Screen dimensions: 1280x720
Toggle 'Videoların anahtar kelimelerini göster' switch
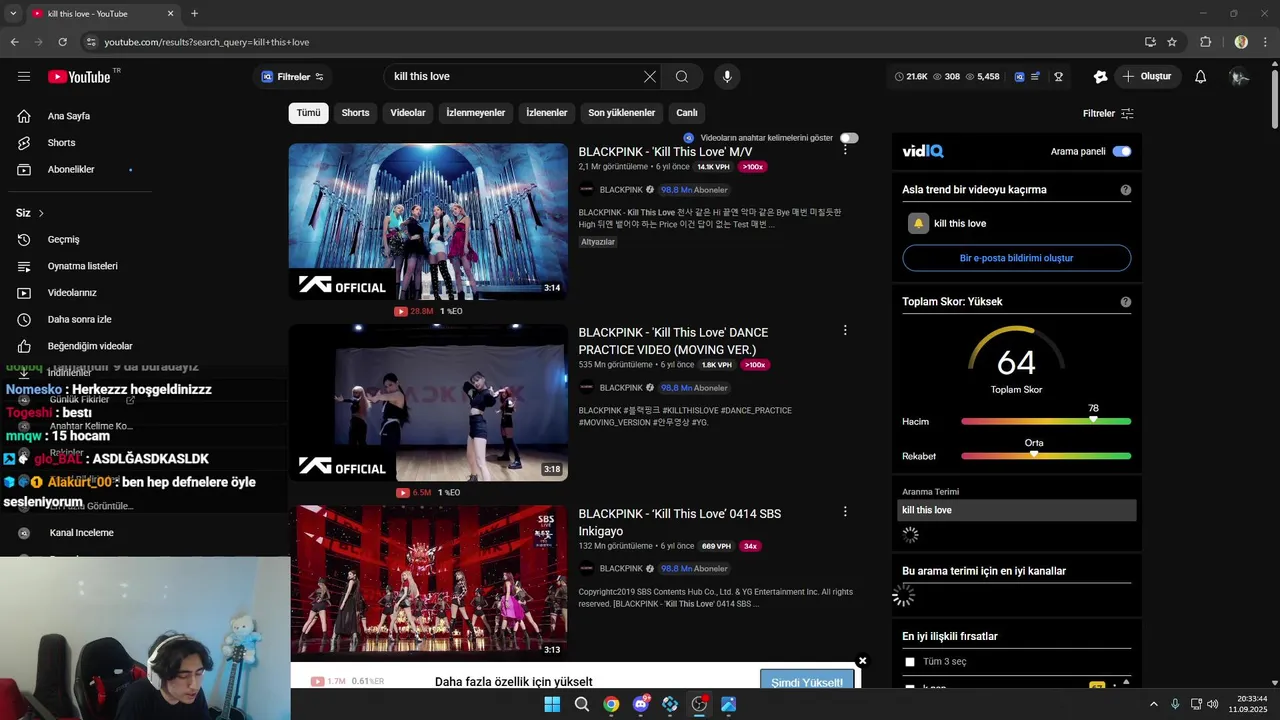[x=849, y=138]
